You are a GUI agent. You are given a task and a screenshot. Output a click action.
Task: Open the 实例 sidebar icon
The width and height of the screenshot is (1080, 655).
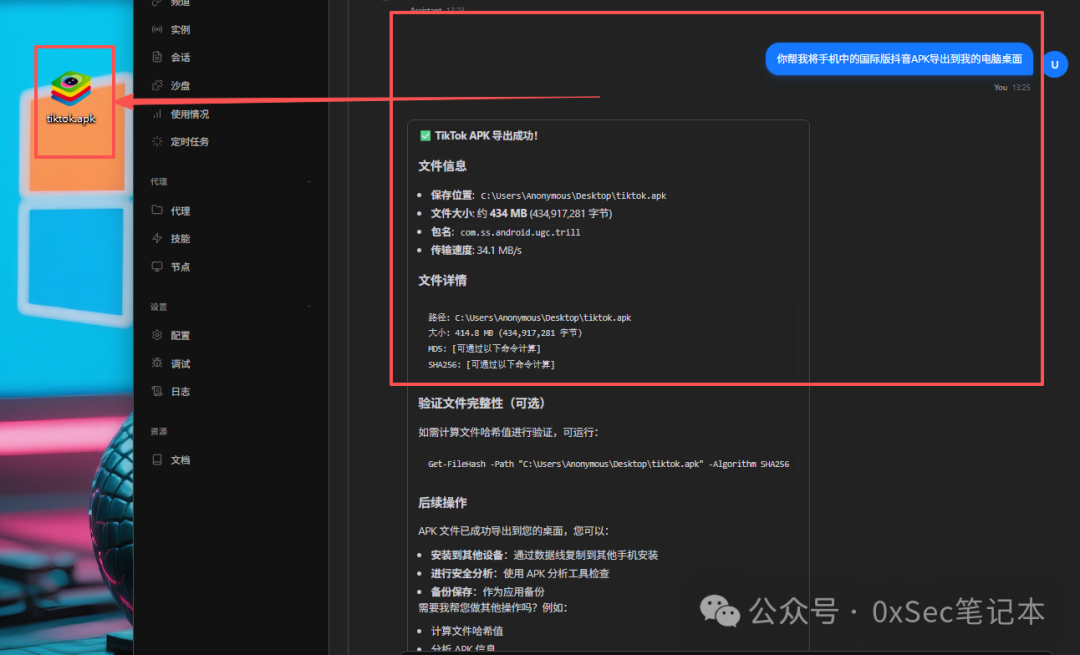click(x=157, y=30)
